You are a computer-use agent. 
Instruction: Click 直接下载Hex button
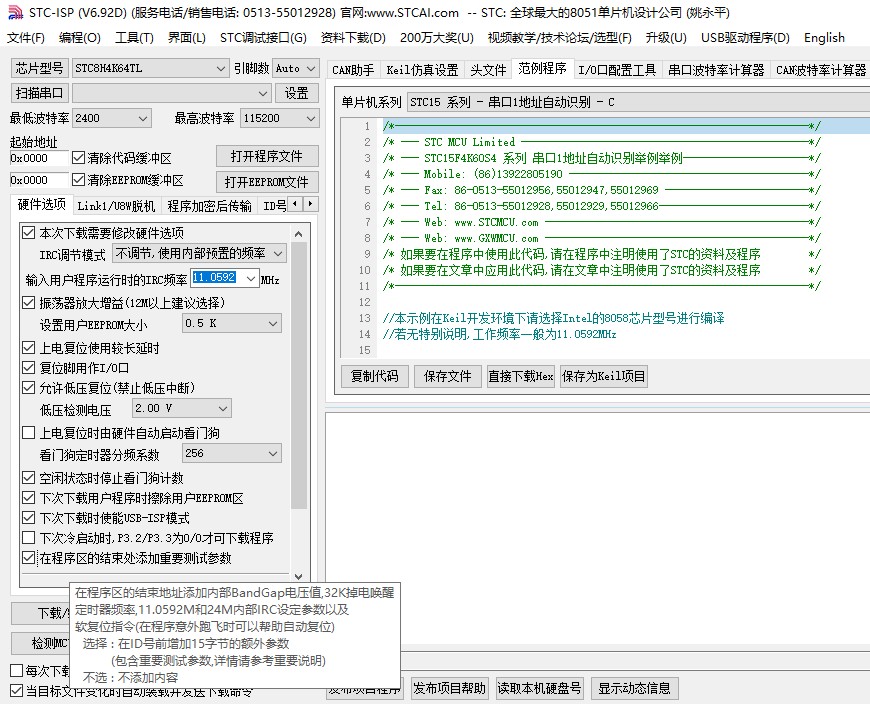pyautogui.click(x=520, y=376)
